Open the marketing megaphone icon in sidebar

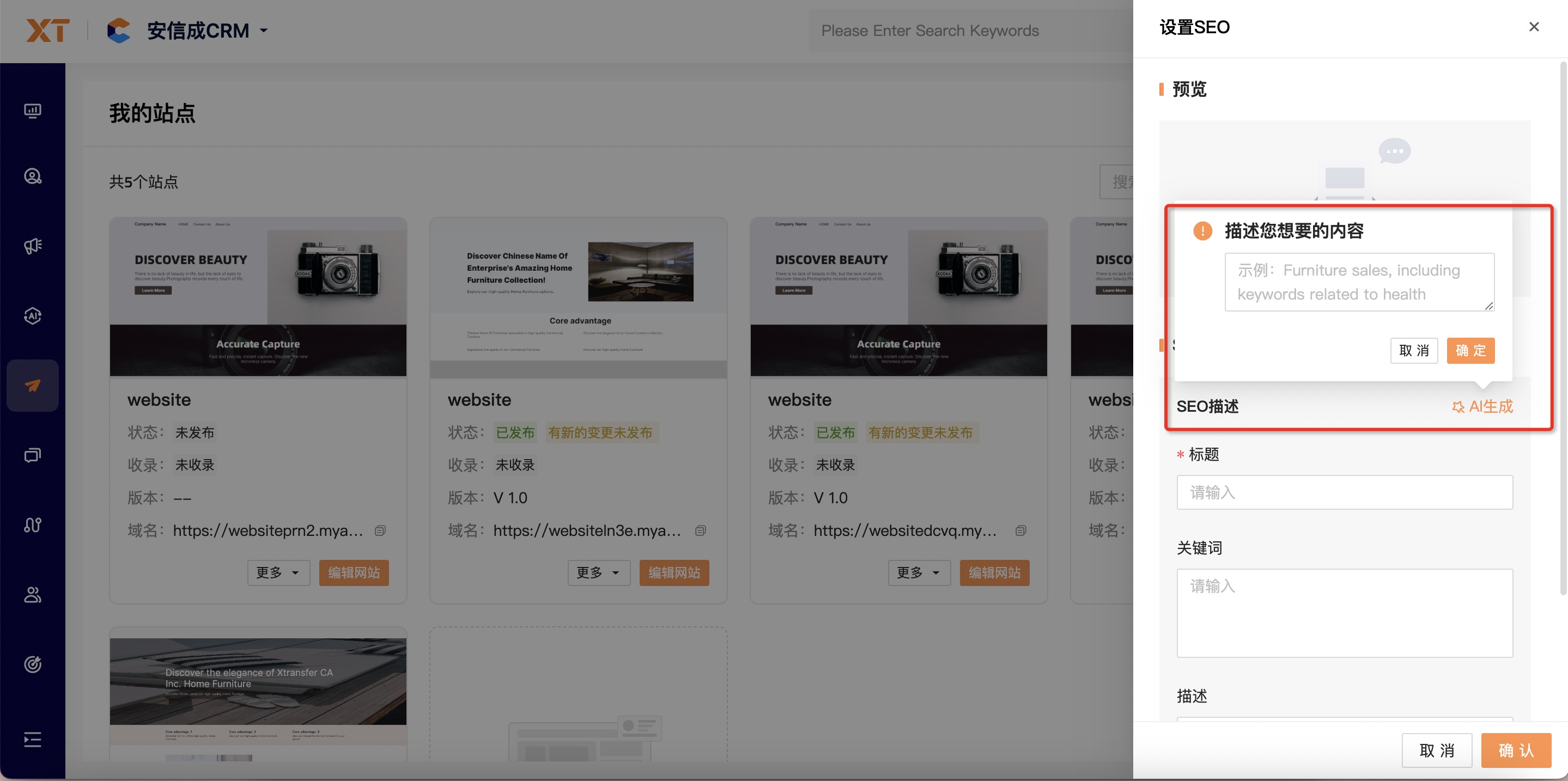point(32,246)
